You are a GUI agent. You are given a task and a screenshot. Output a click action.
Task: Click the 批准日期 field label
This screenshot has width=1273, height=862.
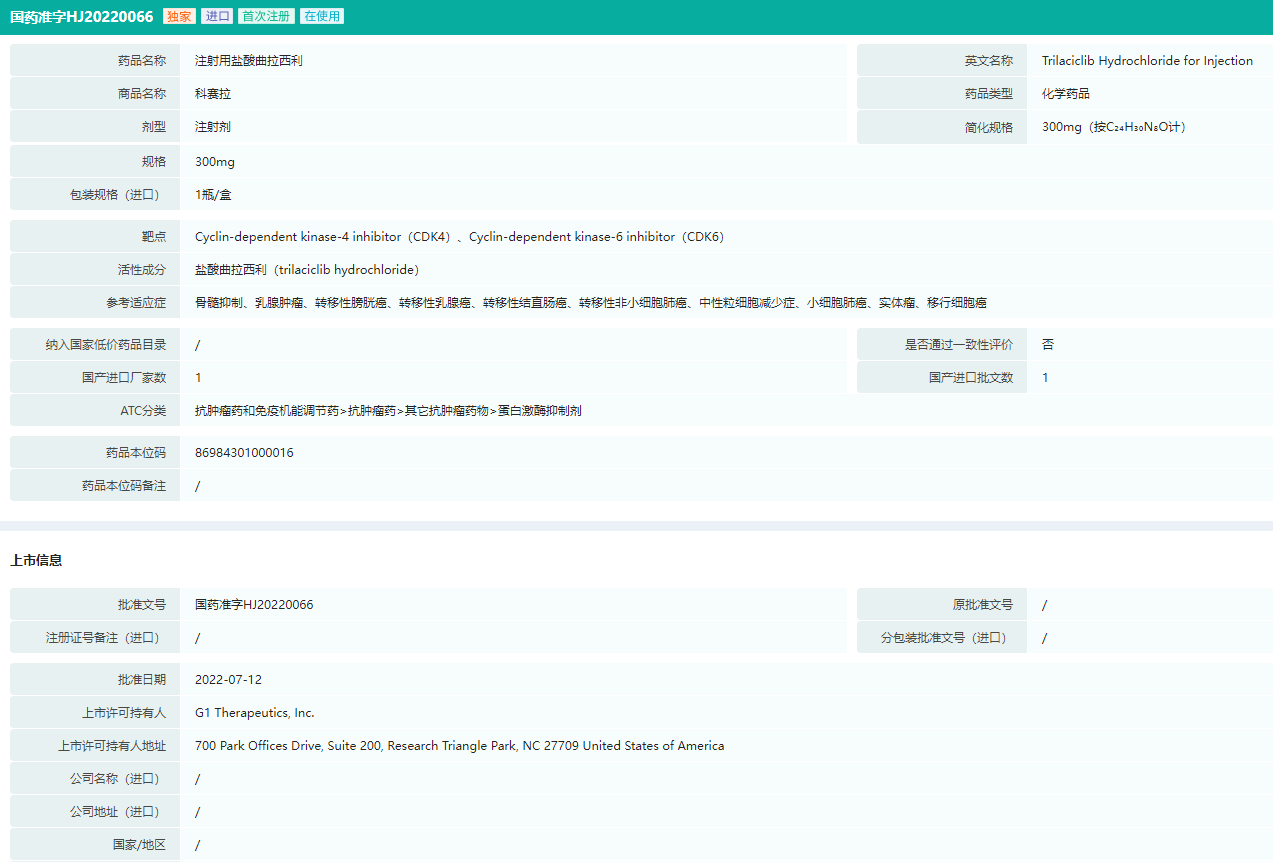(142, 680)
